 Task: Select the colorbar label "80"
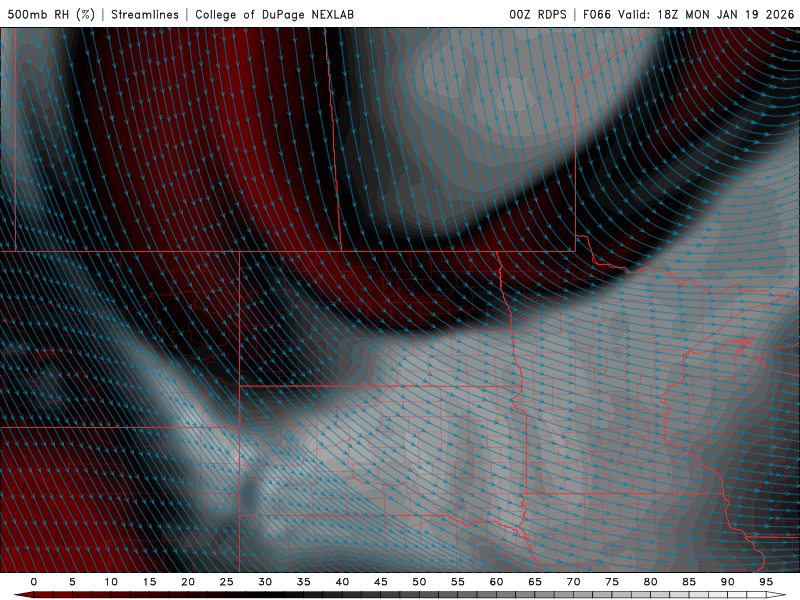[x=650, y=582]
